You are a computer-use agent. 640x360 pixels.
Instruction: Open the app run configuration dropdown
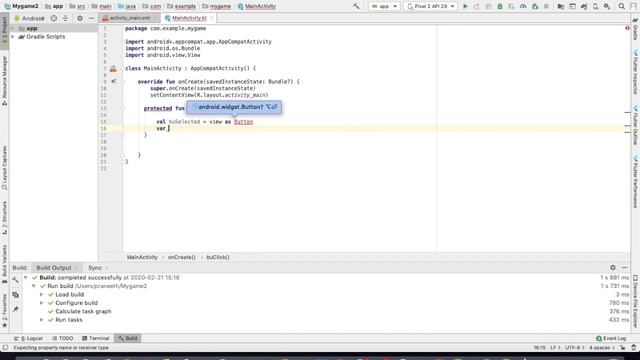tap(384, 6)
